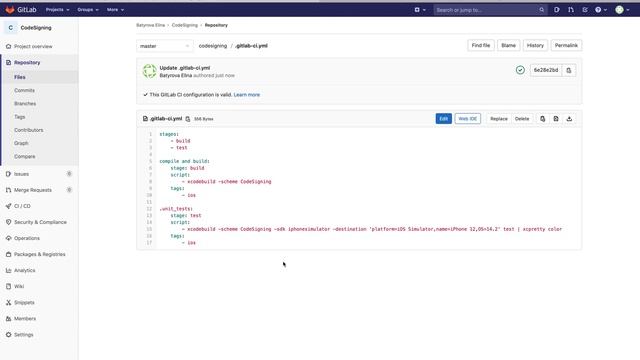Open the create new plus menu

tap(420, 10)
